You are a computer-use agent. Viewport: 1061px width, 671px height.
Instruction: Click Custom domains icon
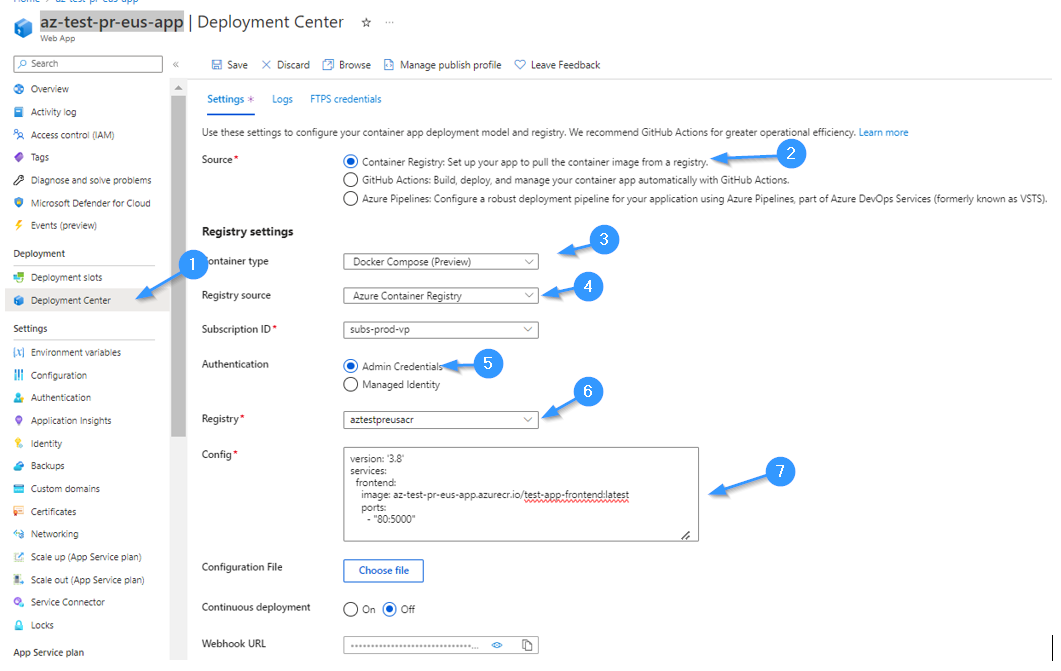[x=19, y=488]
